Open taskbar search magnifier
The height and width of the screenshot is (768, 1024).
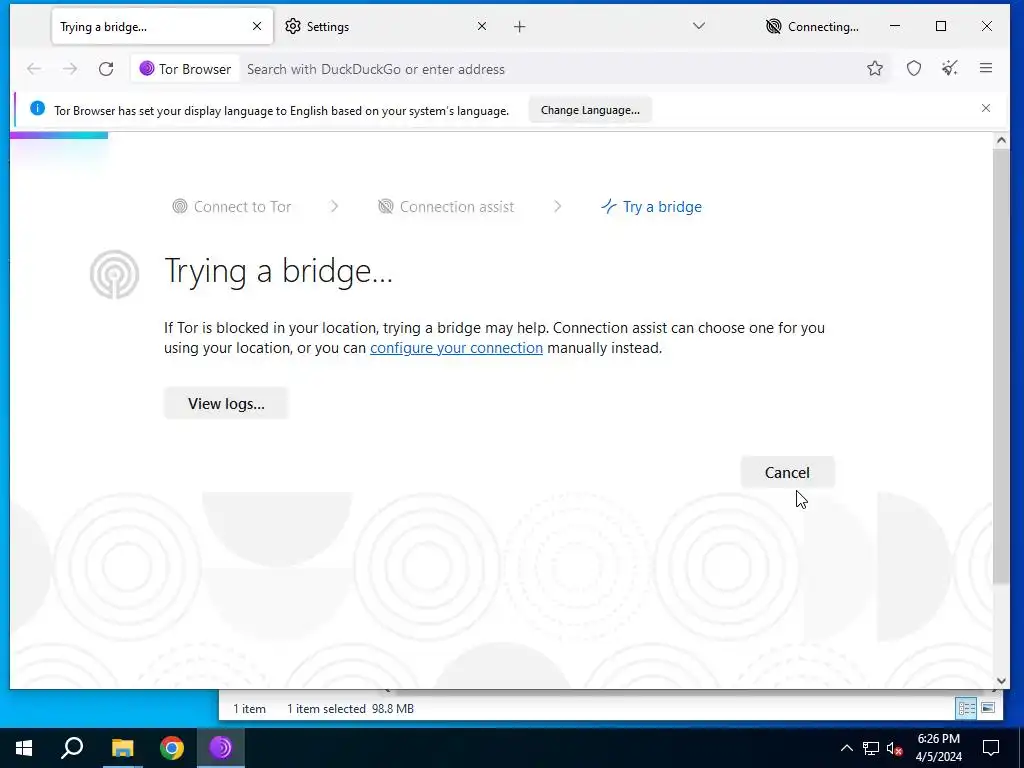(x=72, y=748)
